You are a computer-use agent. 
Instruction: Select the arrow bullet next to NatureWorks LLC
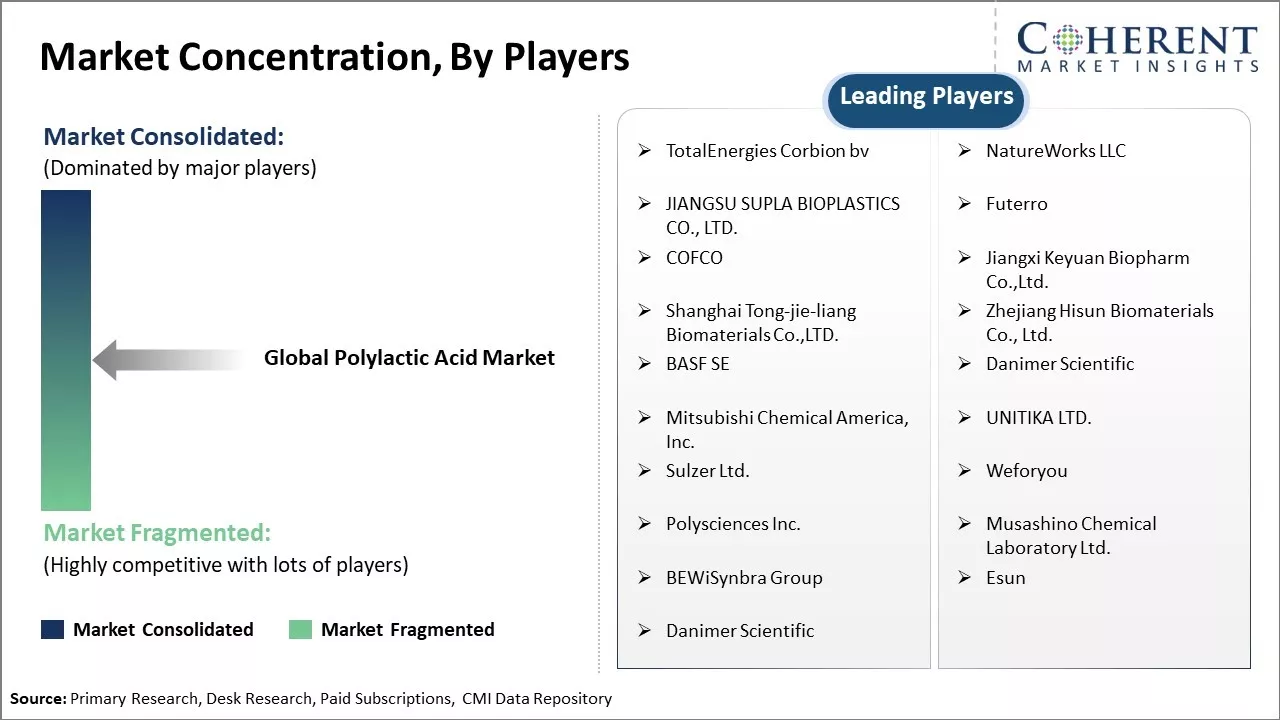coord(965,151)
